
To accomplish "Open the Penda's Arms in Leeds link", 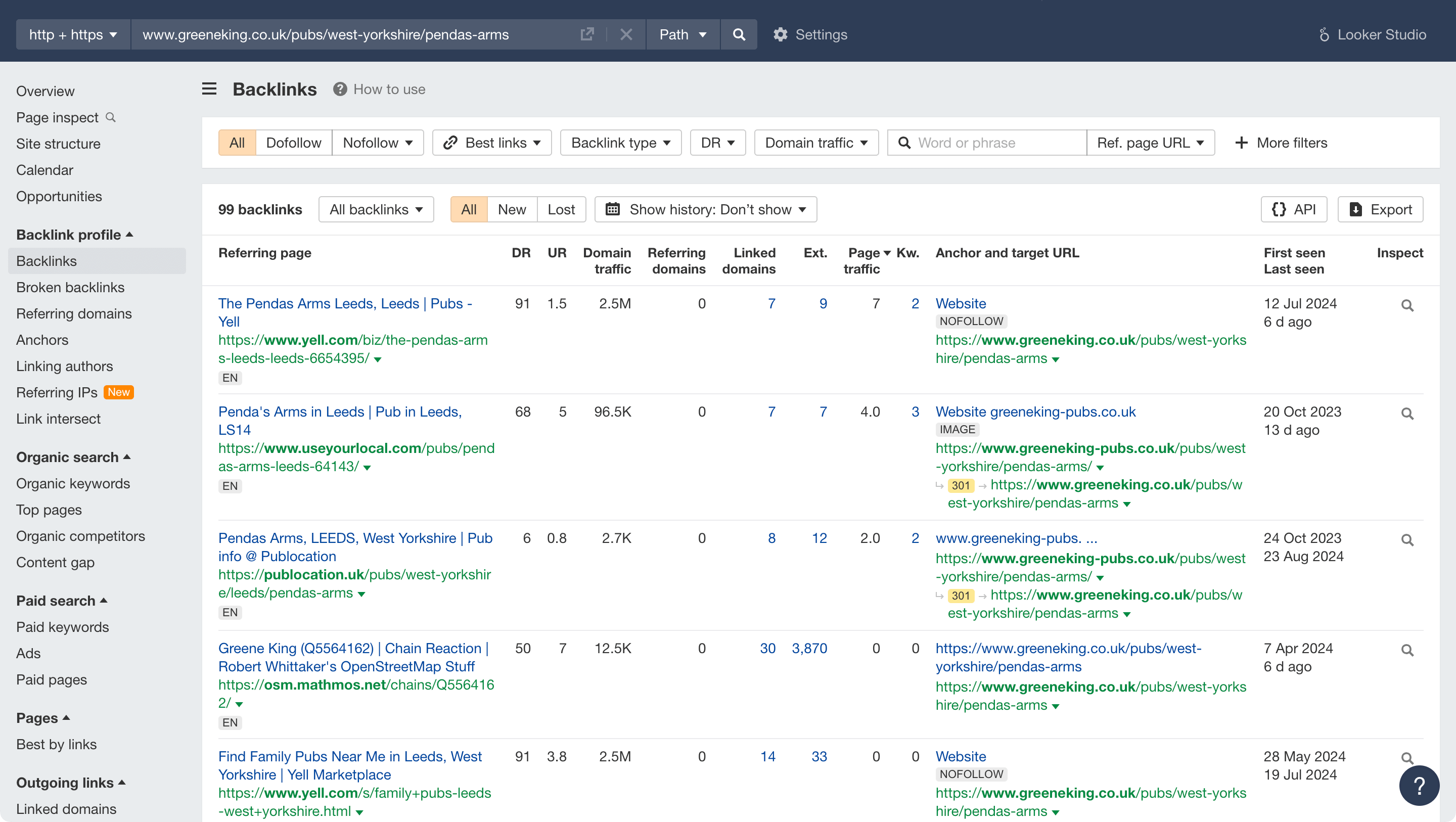I will [x=340, y=421].
